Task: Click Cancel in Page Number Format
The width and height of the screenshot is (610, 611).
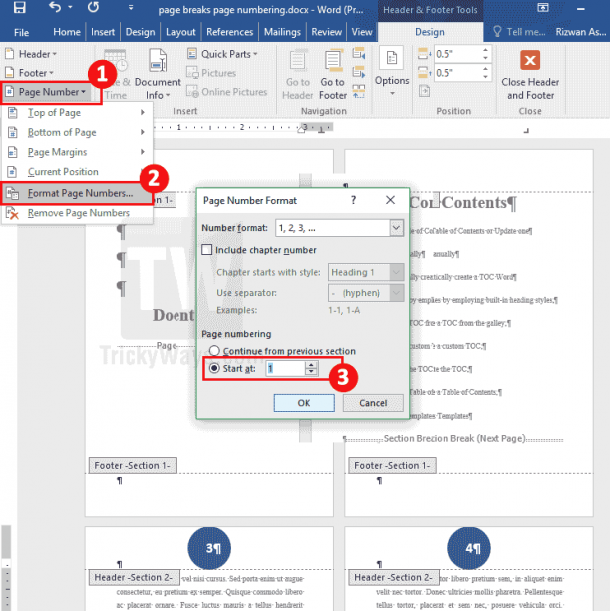Action: 373,403
